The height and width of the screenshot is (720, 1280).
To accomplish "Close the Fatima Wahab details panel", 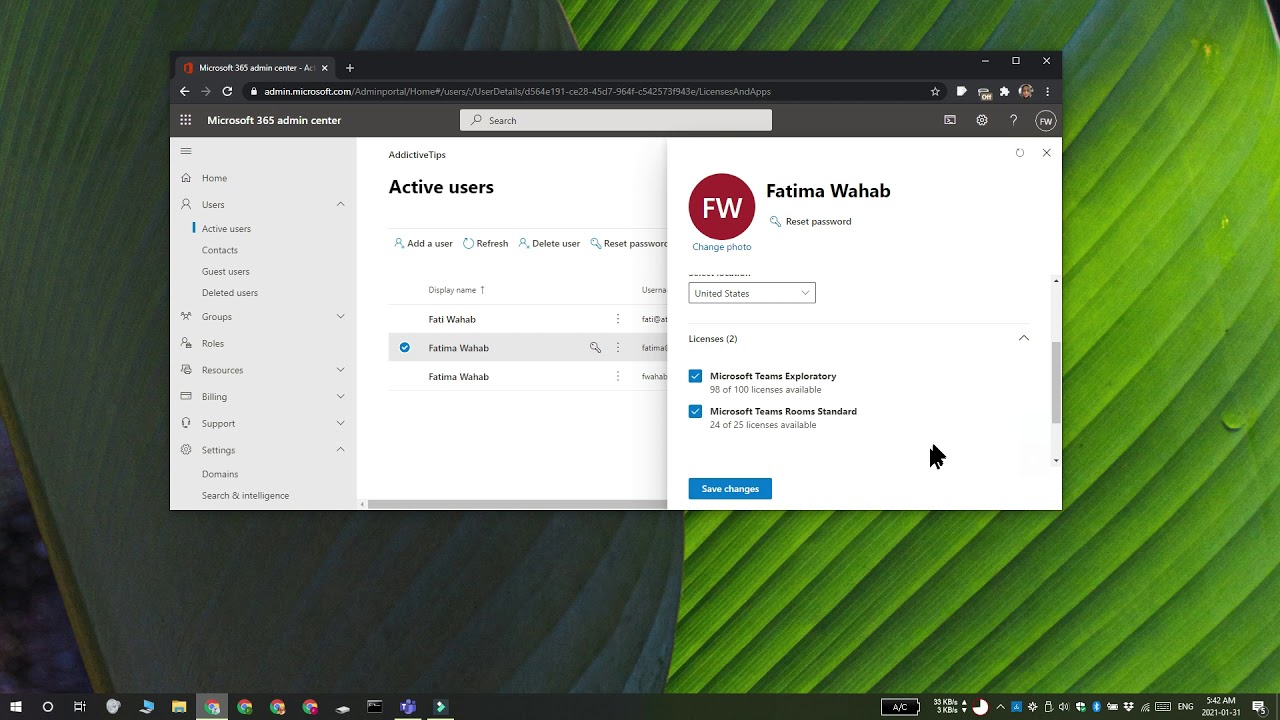I will click(1046, 153).
